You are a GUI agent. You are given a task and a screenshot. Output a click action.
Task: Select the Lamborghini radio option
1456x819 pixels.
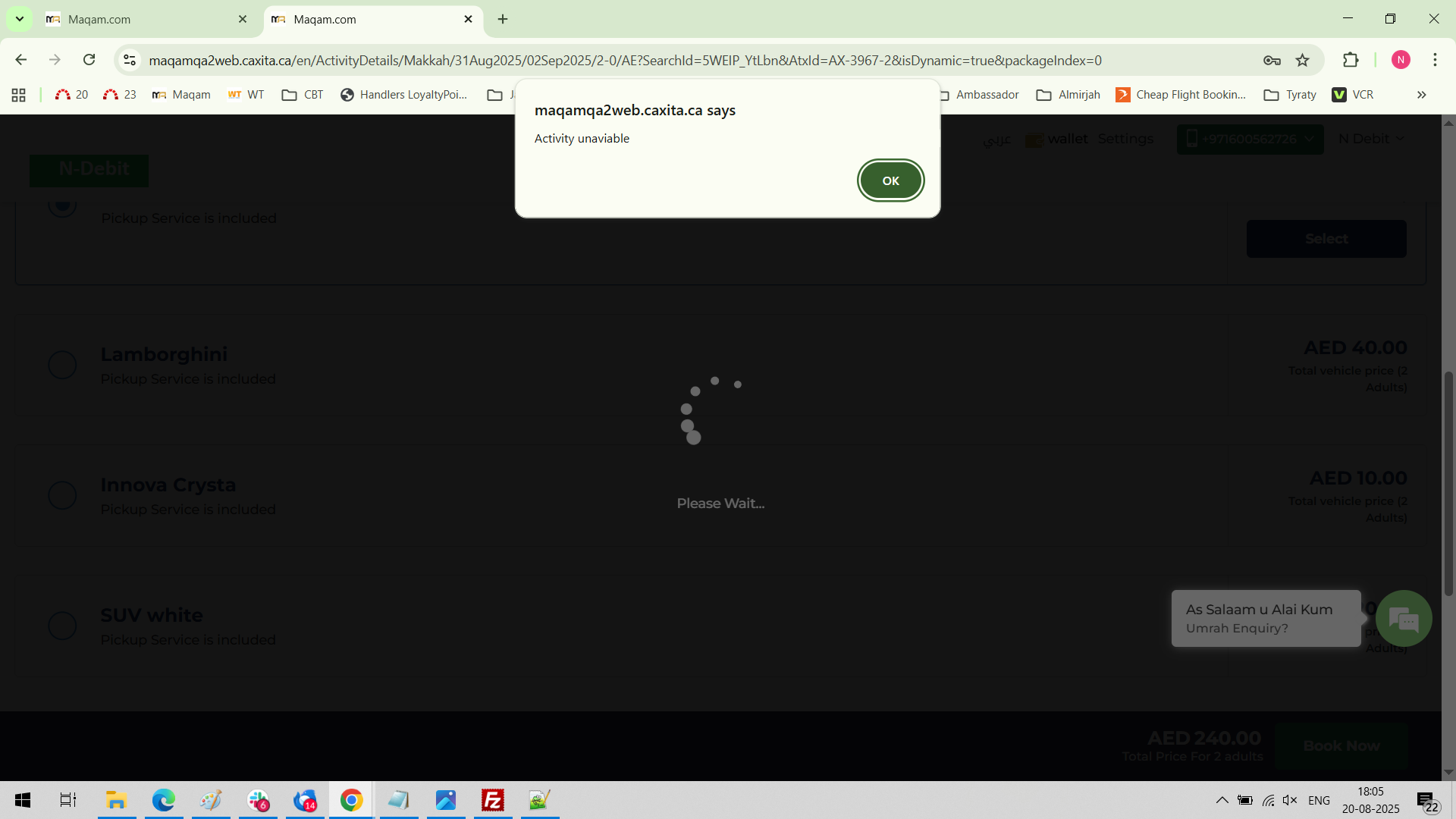[62, 365]
